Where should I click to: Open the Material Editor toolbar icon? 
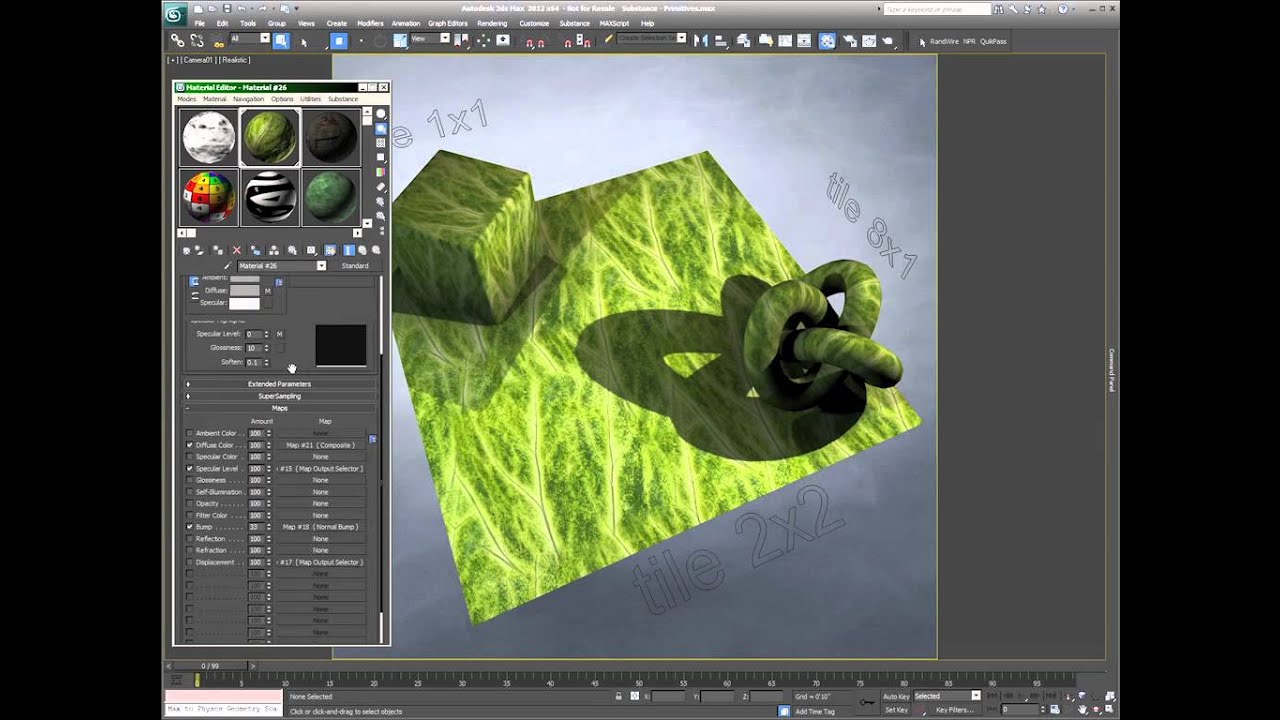click(x=827, y=41)
